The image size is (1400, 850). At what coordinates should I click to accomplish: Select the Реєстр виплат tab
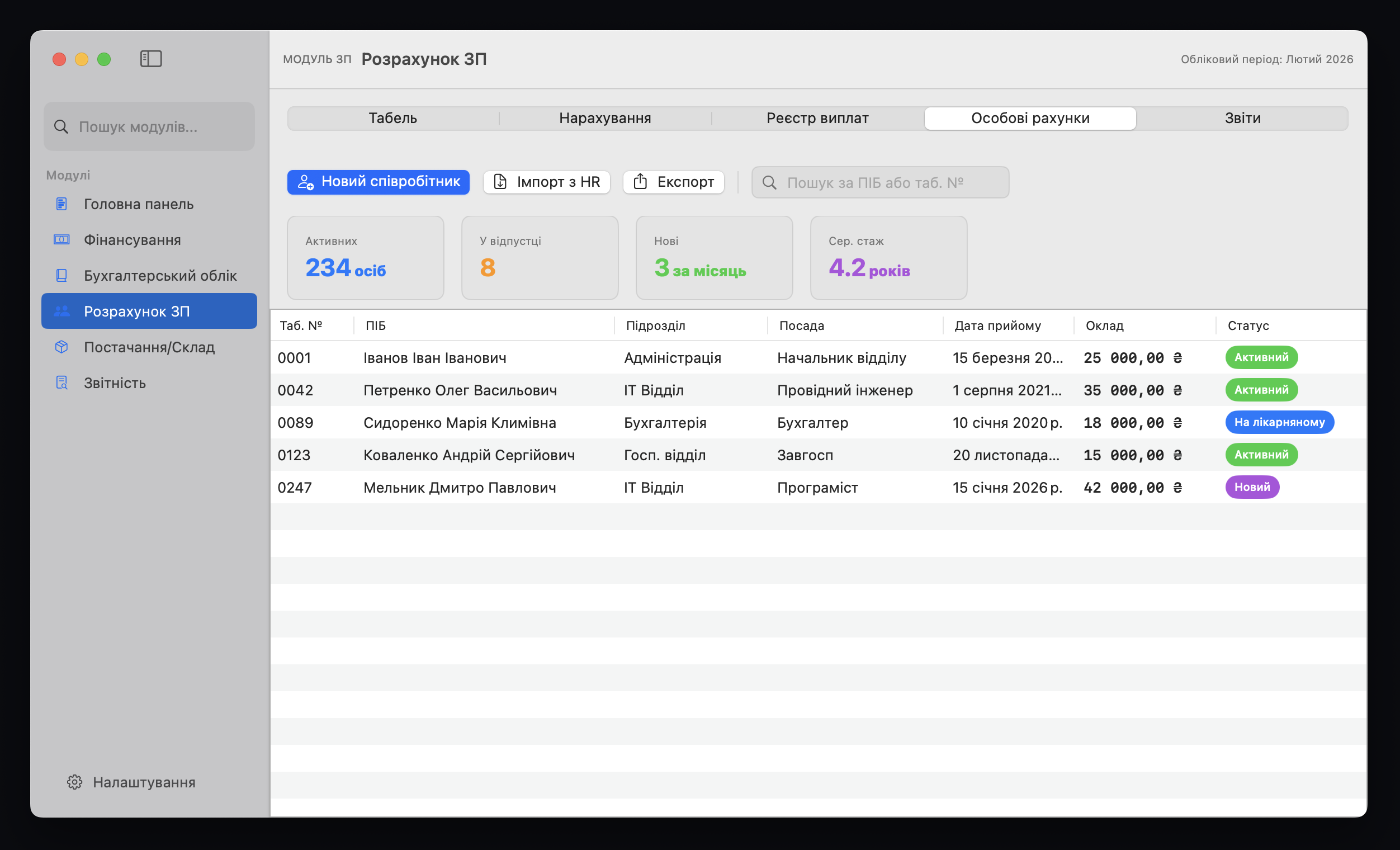tap(817, 118)
